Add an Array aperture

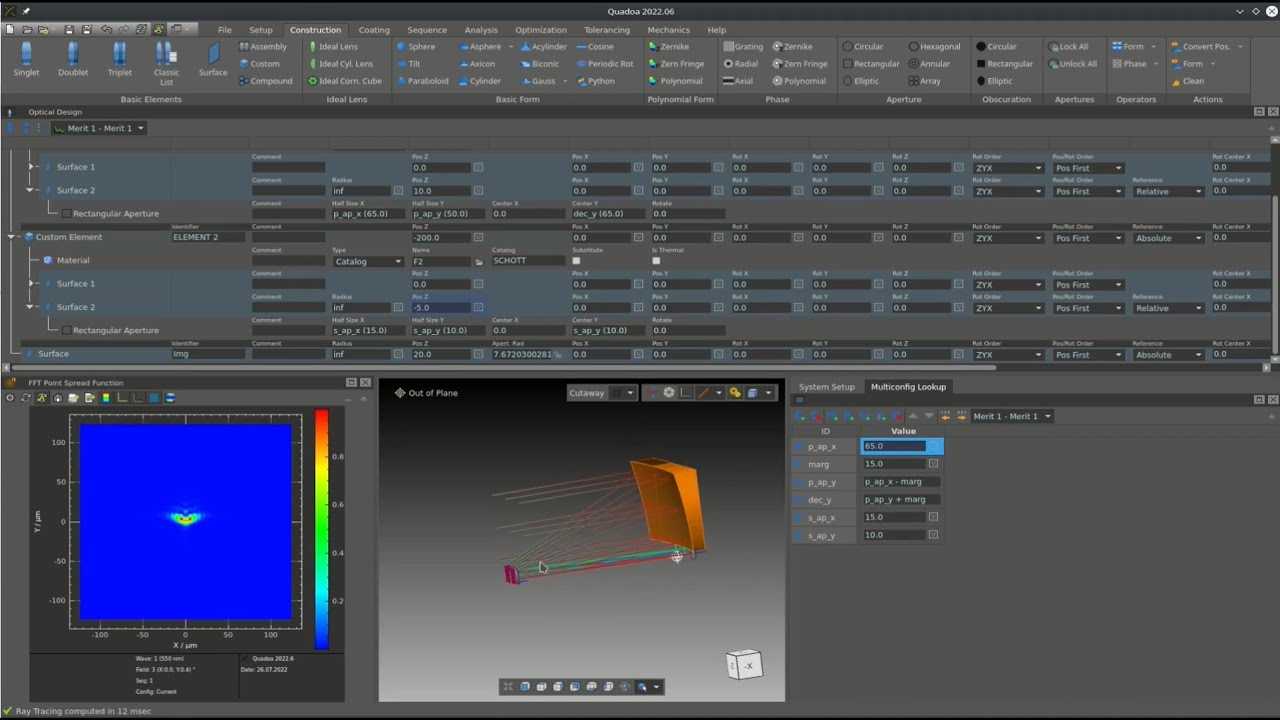pos(924,81)
